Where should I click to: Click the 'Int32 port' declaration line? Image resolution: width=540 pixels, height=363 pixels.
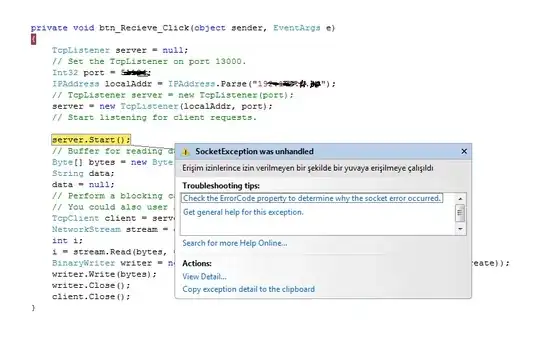pyautogui.click(x=101, y=73)
